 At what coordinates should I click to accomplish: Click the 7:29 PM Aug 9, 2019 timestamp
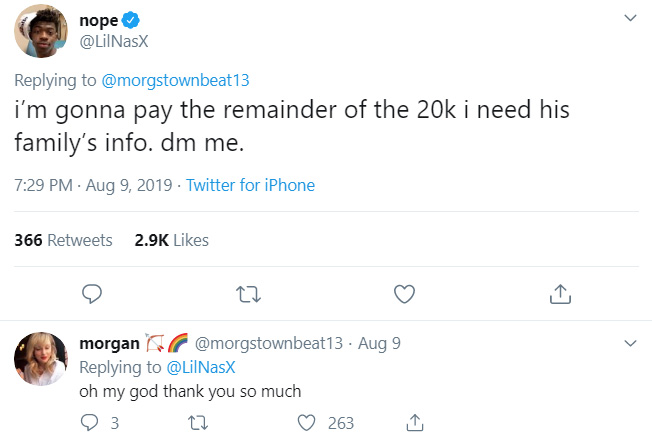coord(93,185)
